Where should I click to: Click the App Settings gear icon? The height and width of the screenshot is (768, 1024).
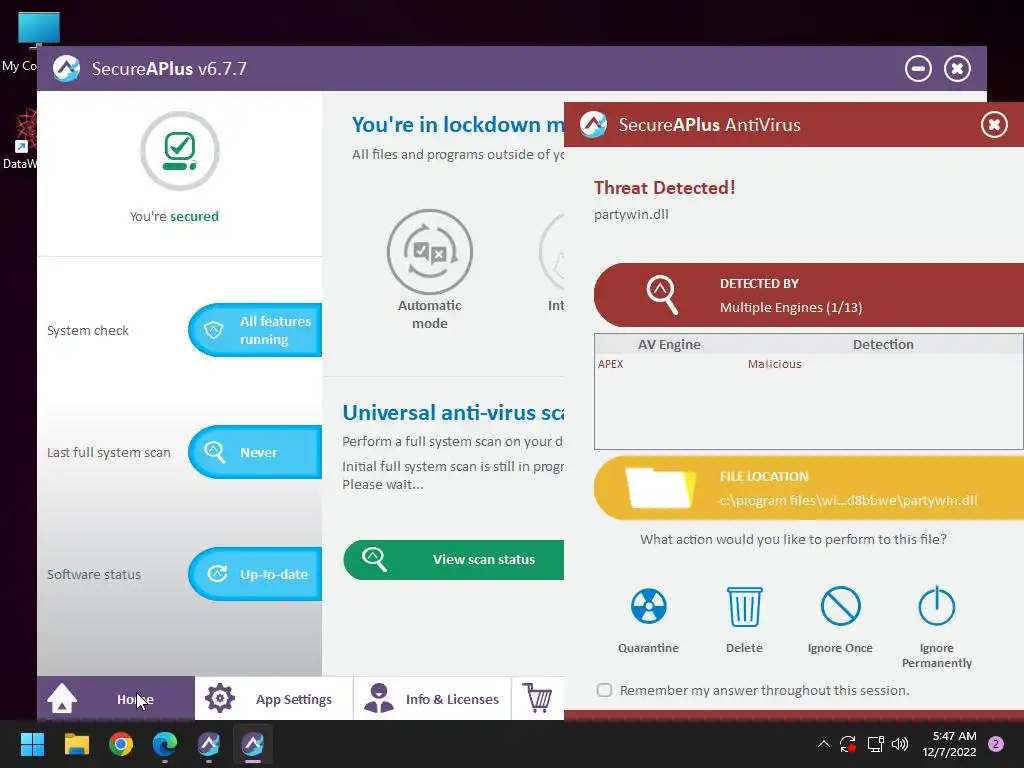[220, 698]
